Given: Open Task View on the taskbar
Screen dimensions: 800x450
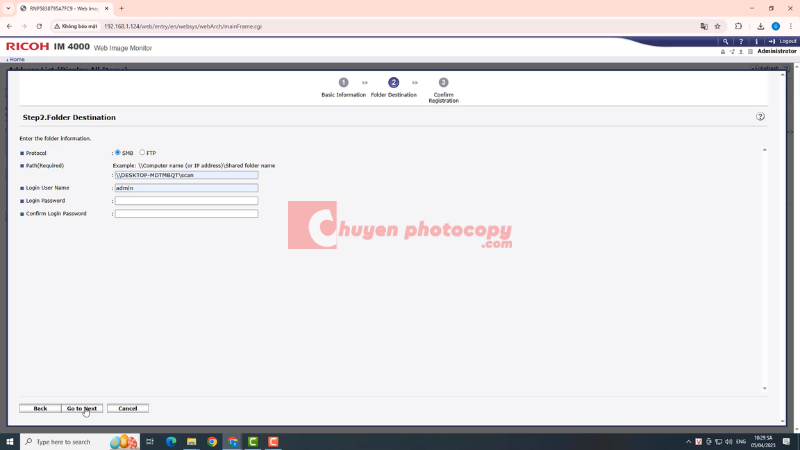Looking at the screenshot, I should 150,441.
